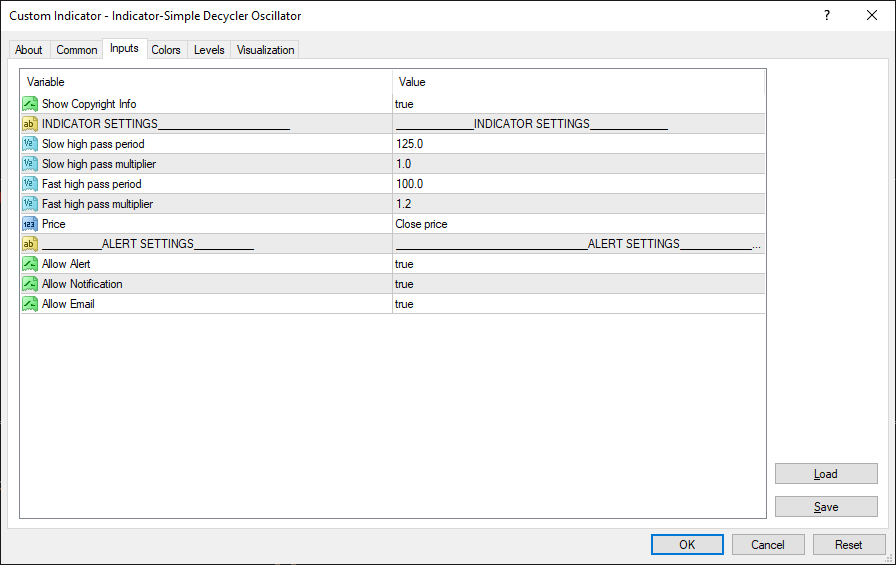The width and height of the screenshot is (896, 565).
Task: Select the 'Price' variable name
Action: (x=54, y=224)
